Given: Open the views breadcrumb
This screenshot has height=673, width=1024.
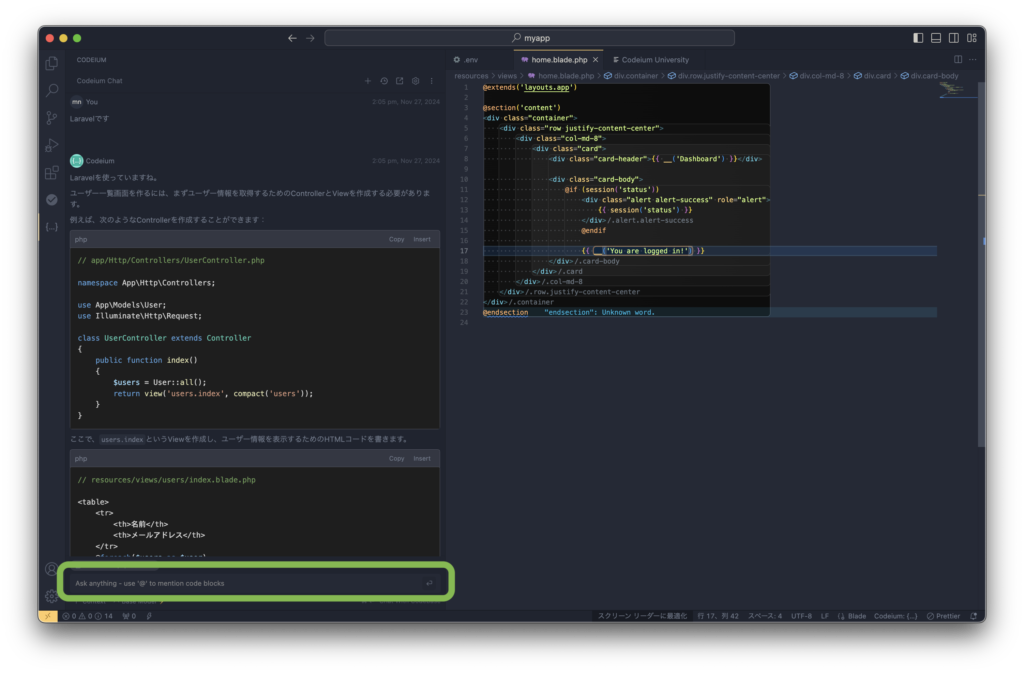Looking at the screenshot, I should [x=507, y=76].
